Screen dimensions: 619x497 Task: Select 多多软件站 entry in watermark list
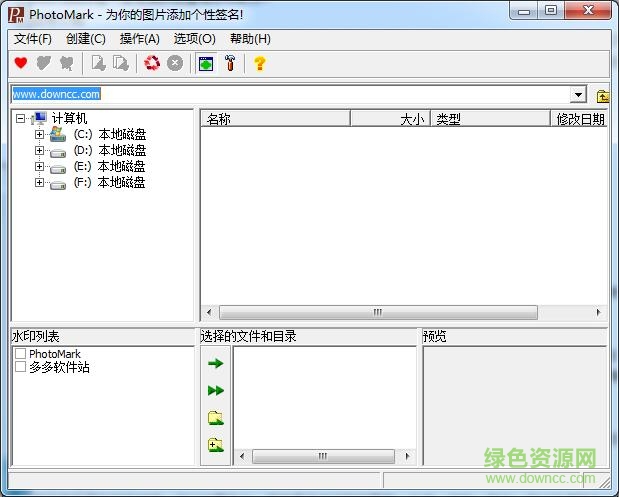click(59, 367)
